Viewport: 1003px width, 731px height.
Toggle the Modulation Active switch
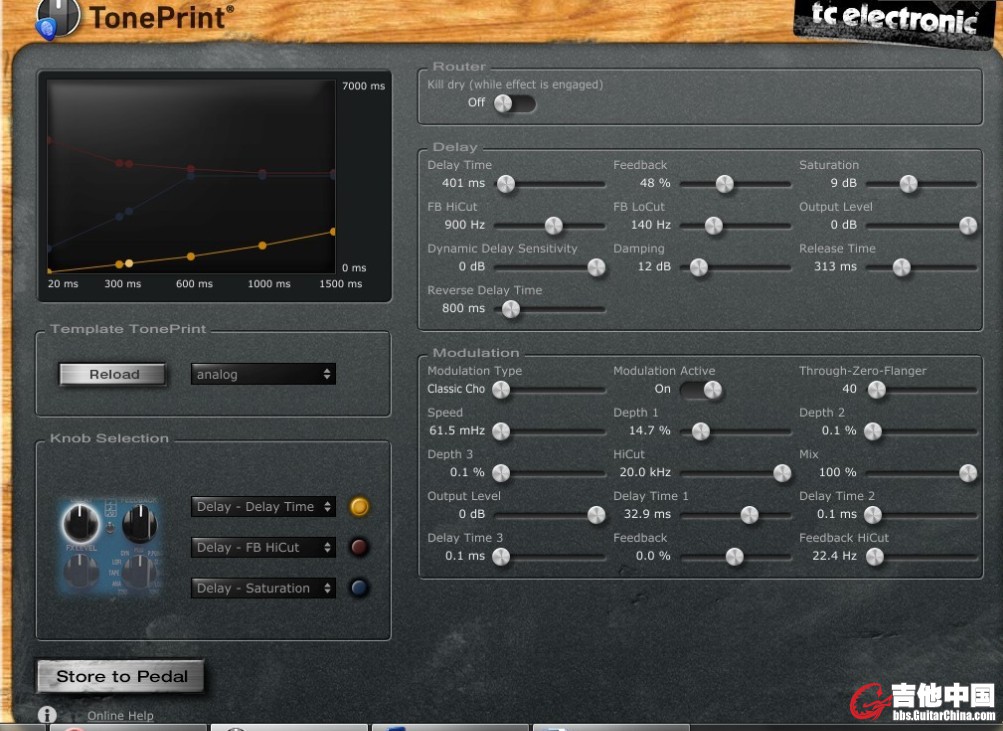(701, 389)
